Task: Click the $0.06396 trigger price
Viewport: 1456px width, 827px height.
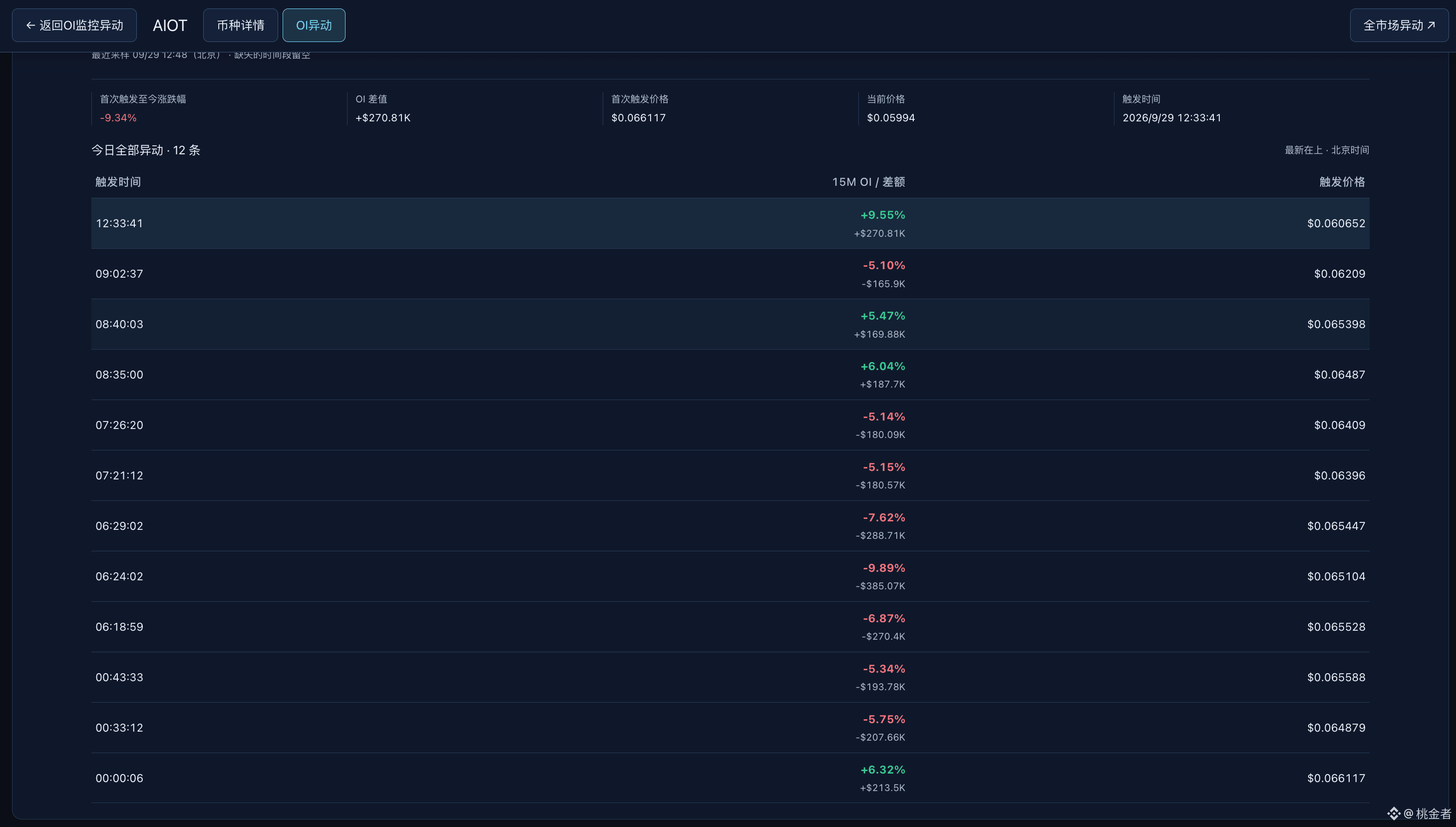Action: pos(1339,475)
